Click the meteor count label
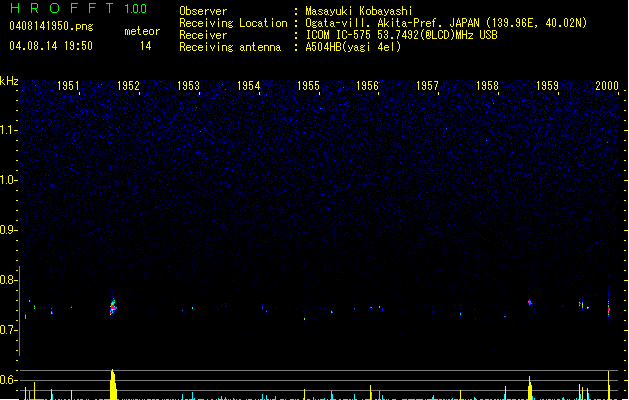 tap(142, 31)
